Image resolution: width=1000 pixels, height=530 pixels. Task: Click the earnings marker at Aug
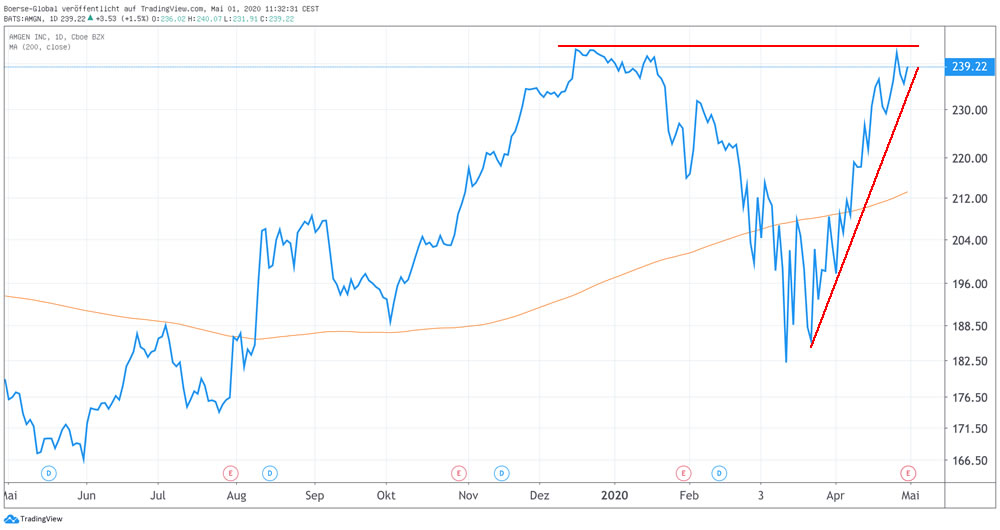231,471
